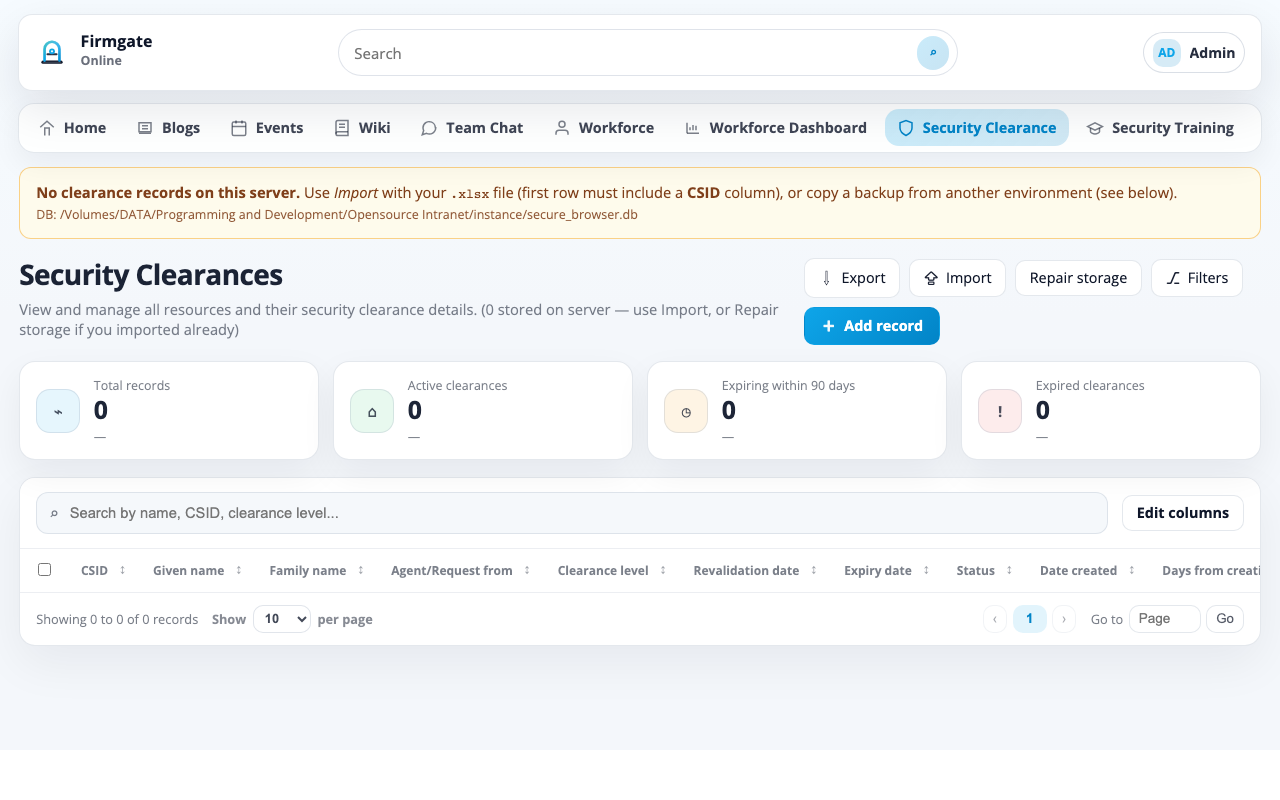Open the Wiki tab
1280x800 pixels.
tap(362, 128)
